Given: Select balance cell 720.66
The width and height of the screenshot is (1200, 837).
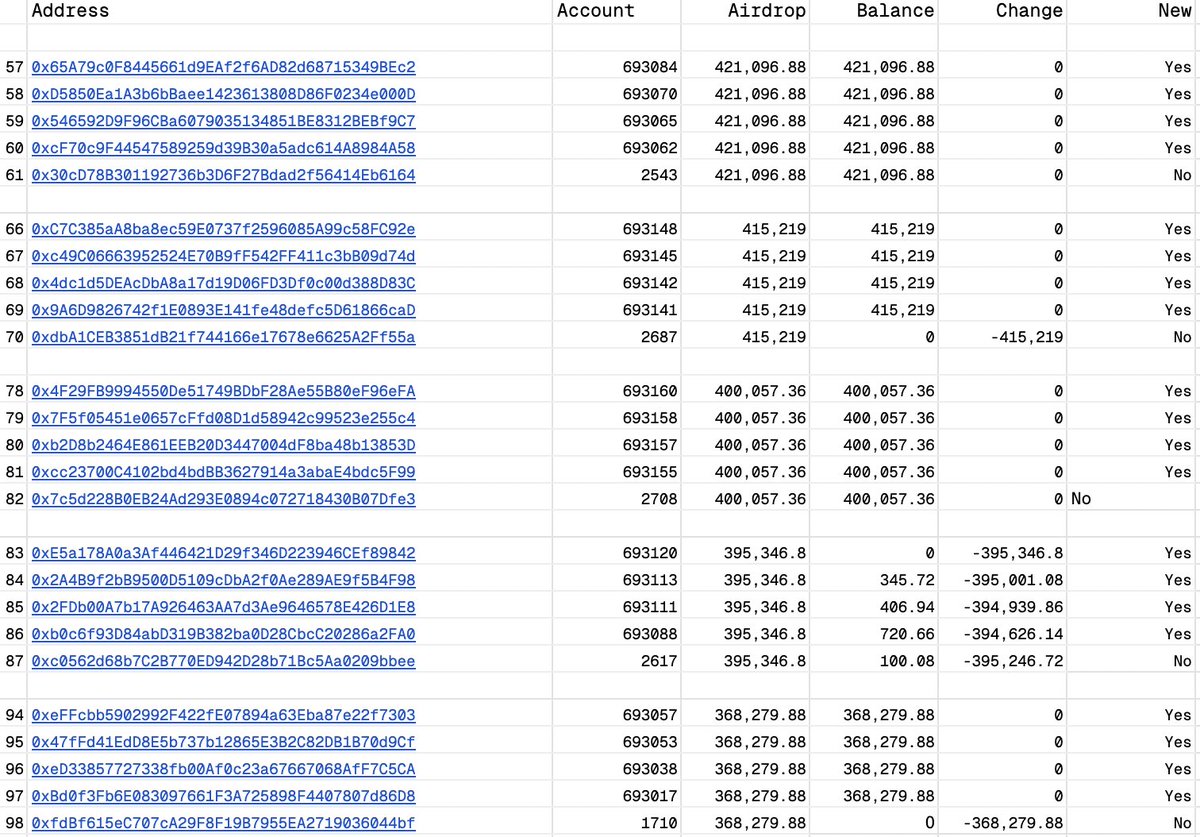Looking at the screenshot, I should [907, 634].
